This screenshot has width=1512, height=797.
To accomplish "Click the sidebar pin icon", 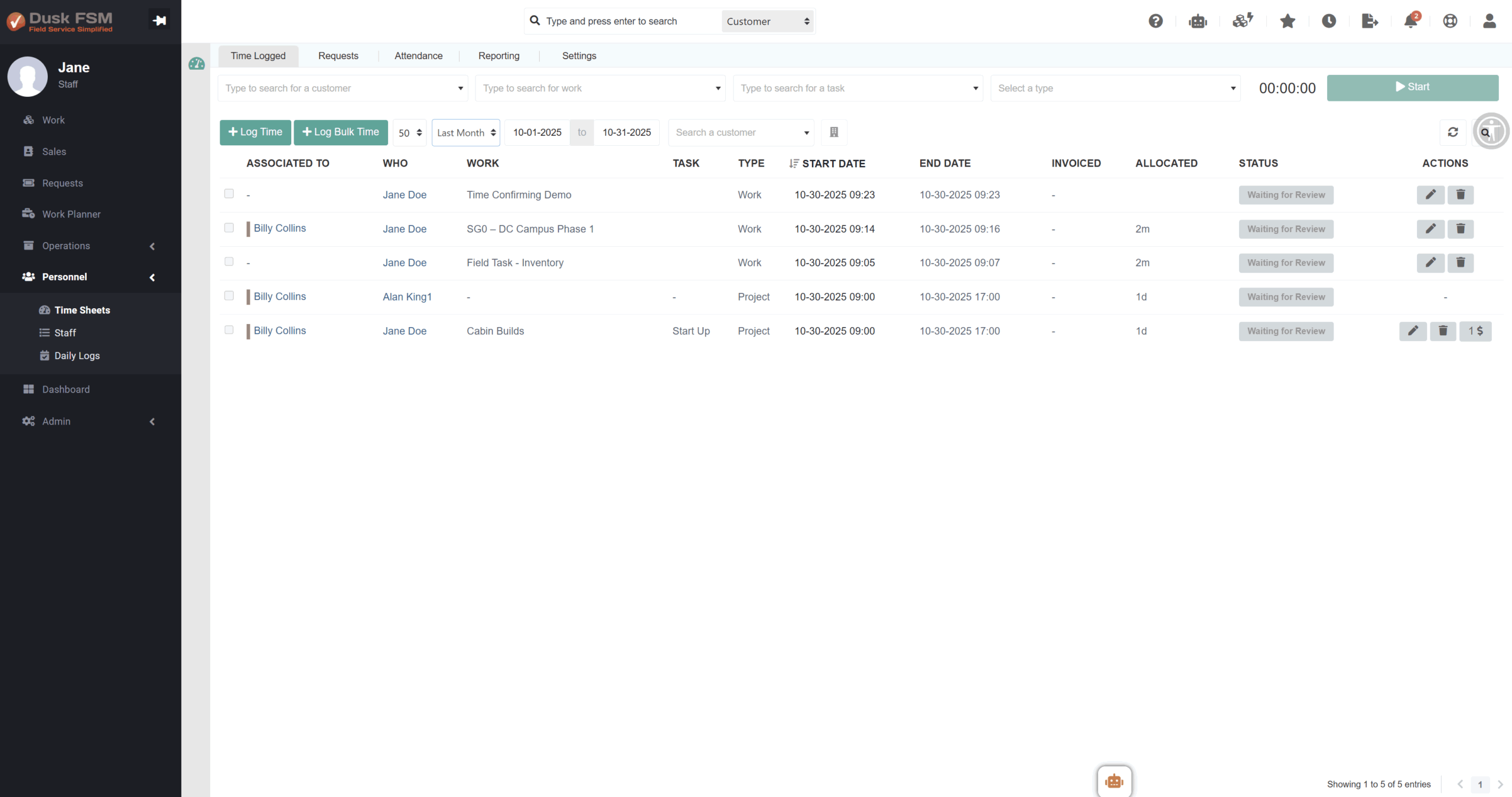I will point(159,21).
